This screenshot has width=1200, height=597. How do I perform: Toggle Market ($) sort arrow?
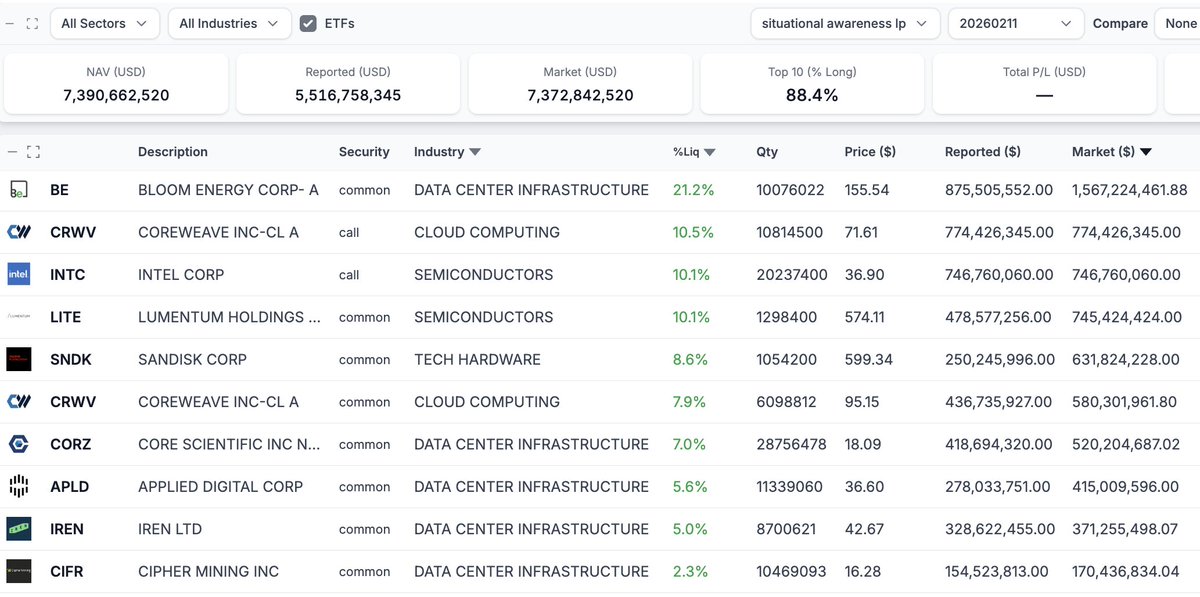point(1146,152)
